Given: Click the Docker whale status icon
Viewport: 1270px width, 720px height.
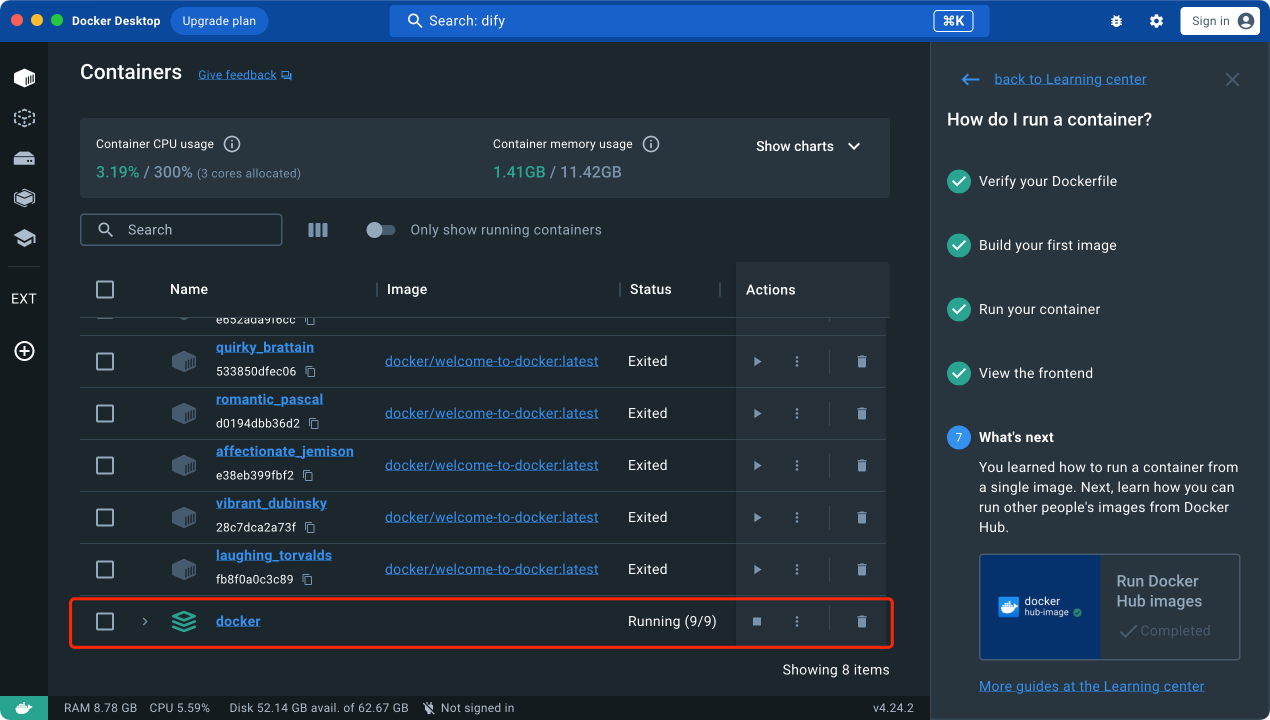Looking at the screenshot, I should tap(24, 708).
